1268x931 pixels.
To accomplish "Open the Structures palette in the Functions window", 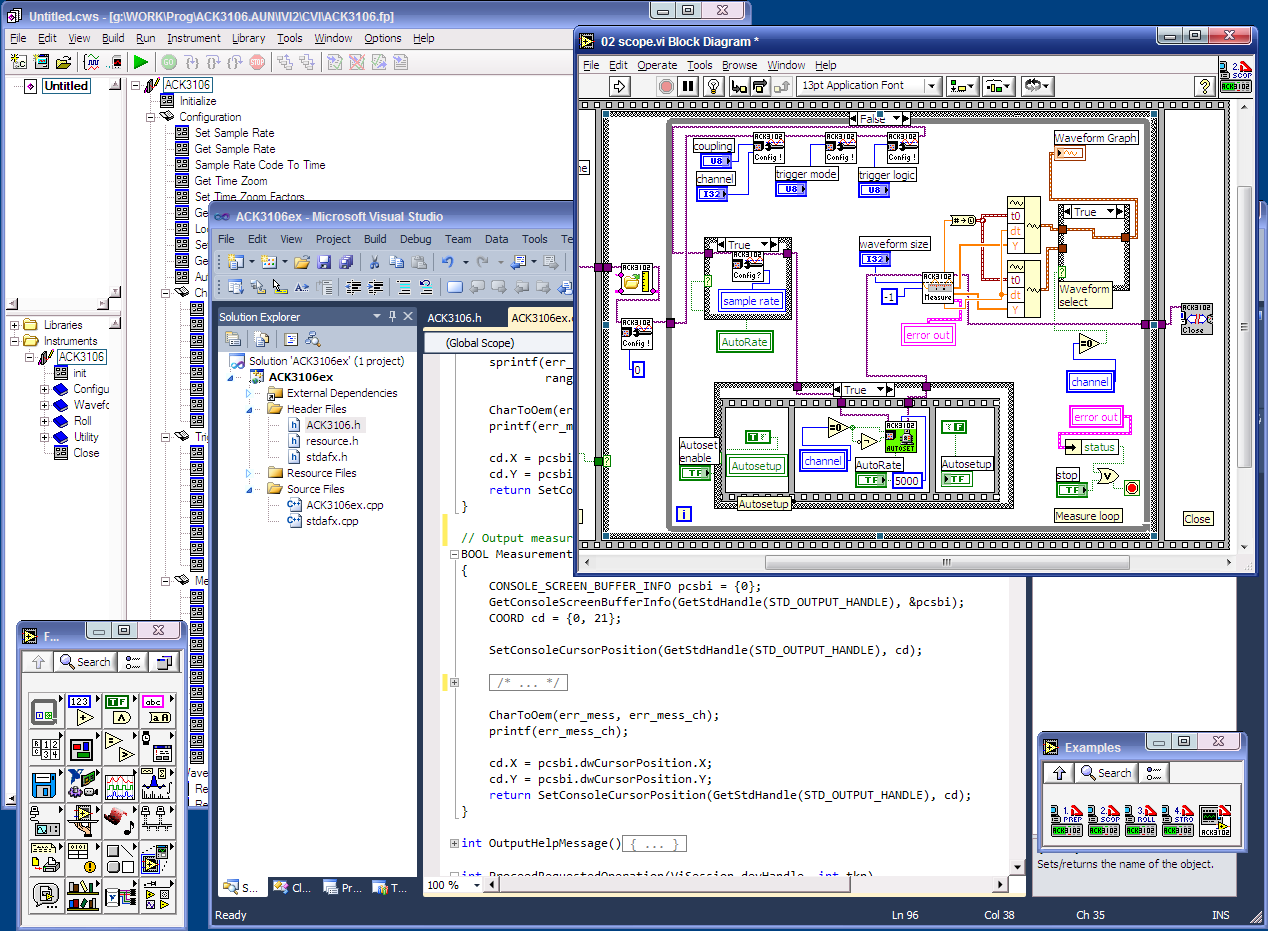I will click(46, 710).
